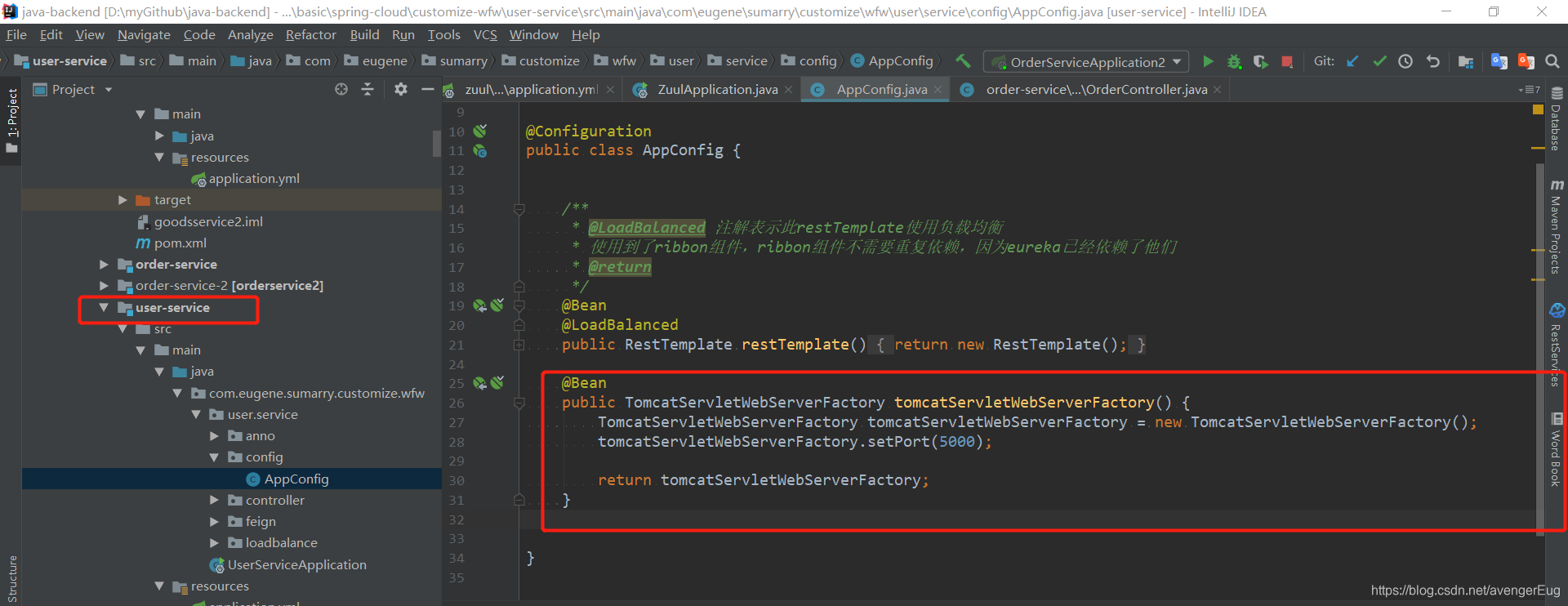Open the VCS menu
The height and width of the screenshot is (606, 1568).
point(485,34)
